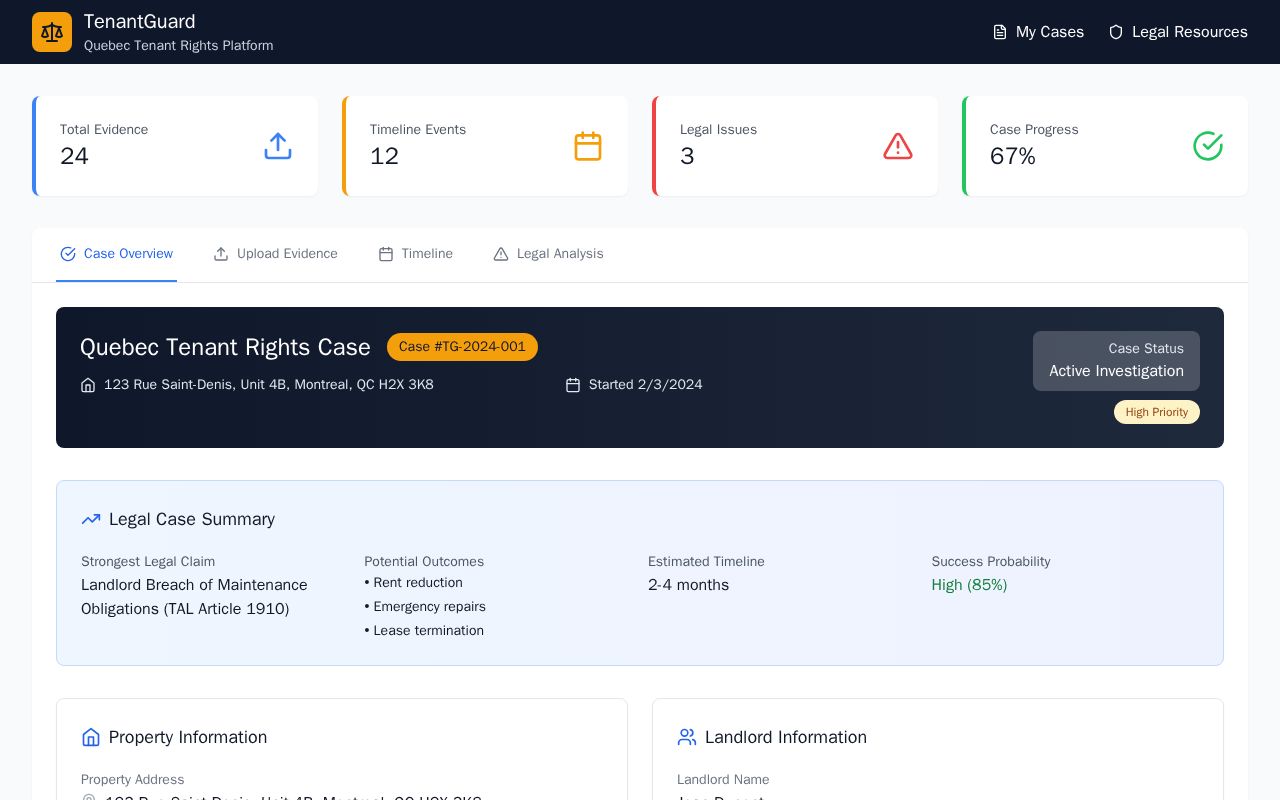Click the document icon beside My Cases
This screenshot has height=800, width=1280.
click(1000, 32)
